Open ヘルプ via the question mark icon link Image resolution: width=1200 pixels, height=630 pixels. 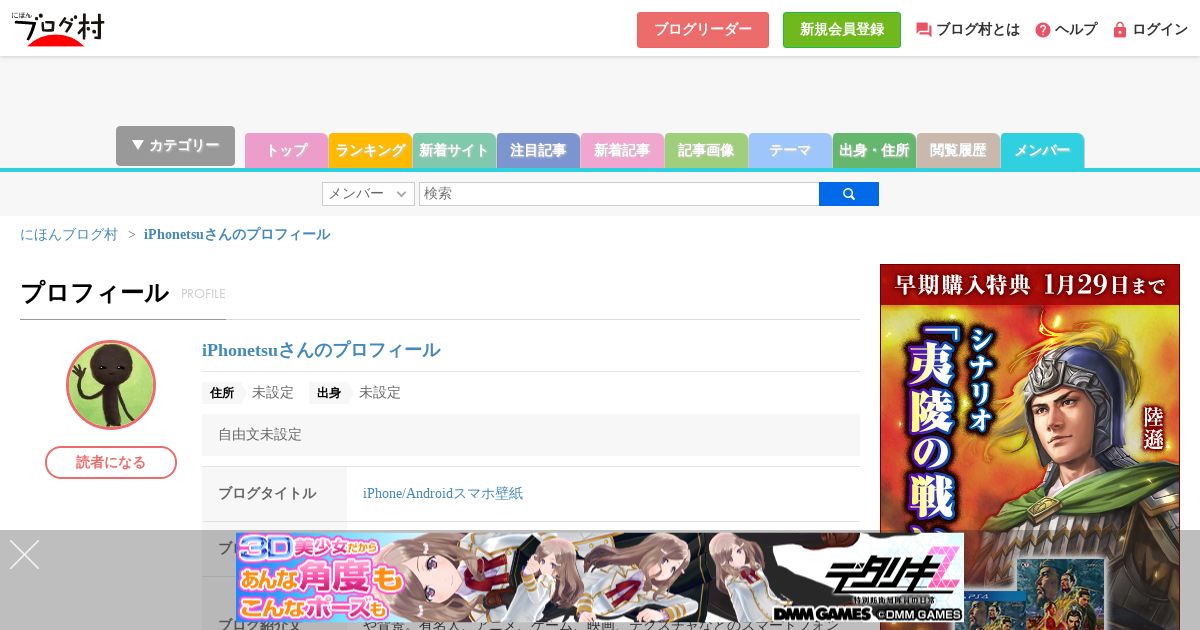point(1065,30)
